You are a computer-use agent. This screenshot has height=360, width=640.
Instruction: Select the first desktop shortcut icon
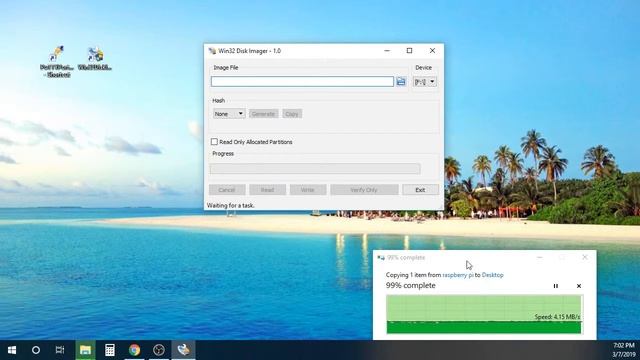57,61
